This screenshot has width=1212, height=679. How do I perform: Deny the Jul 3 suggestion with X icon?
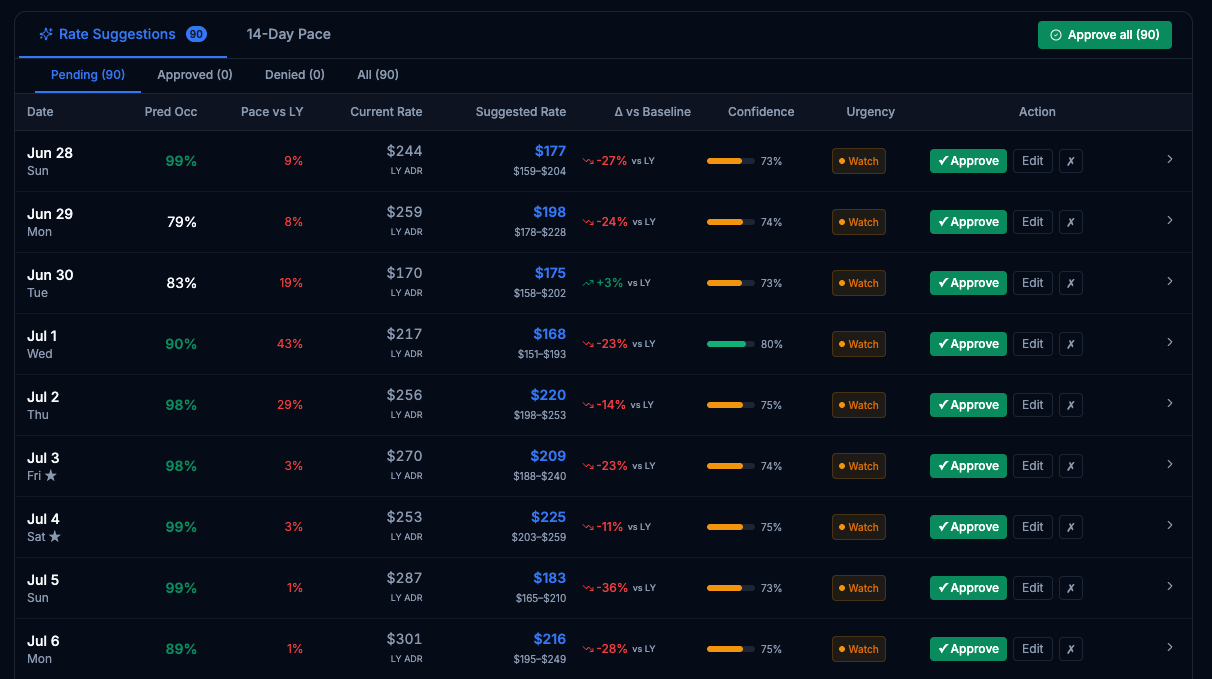1070,466
